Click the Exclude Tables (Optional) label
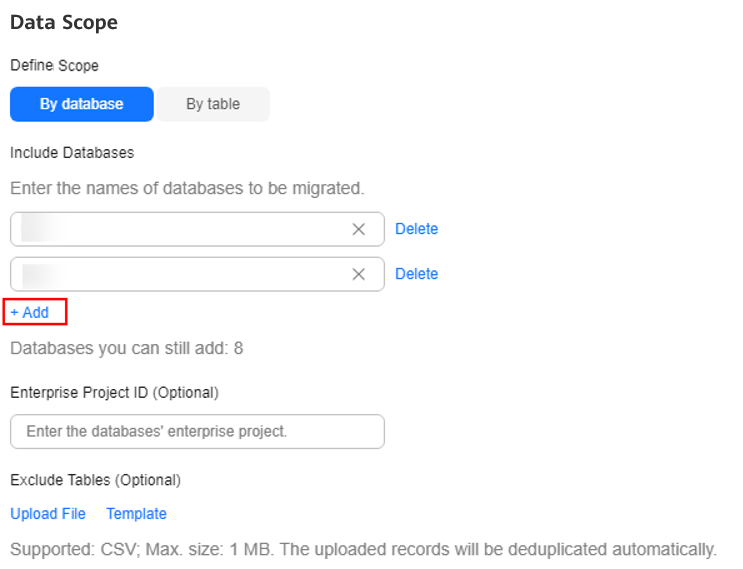The image size is (743, 569). pyautogui.click(x=95, y=480)
